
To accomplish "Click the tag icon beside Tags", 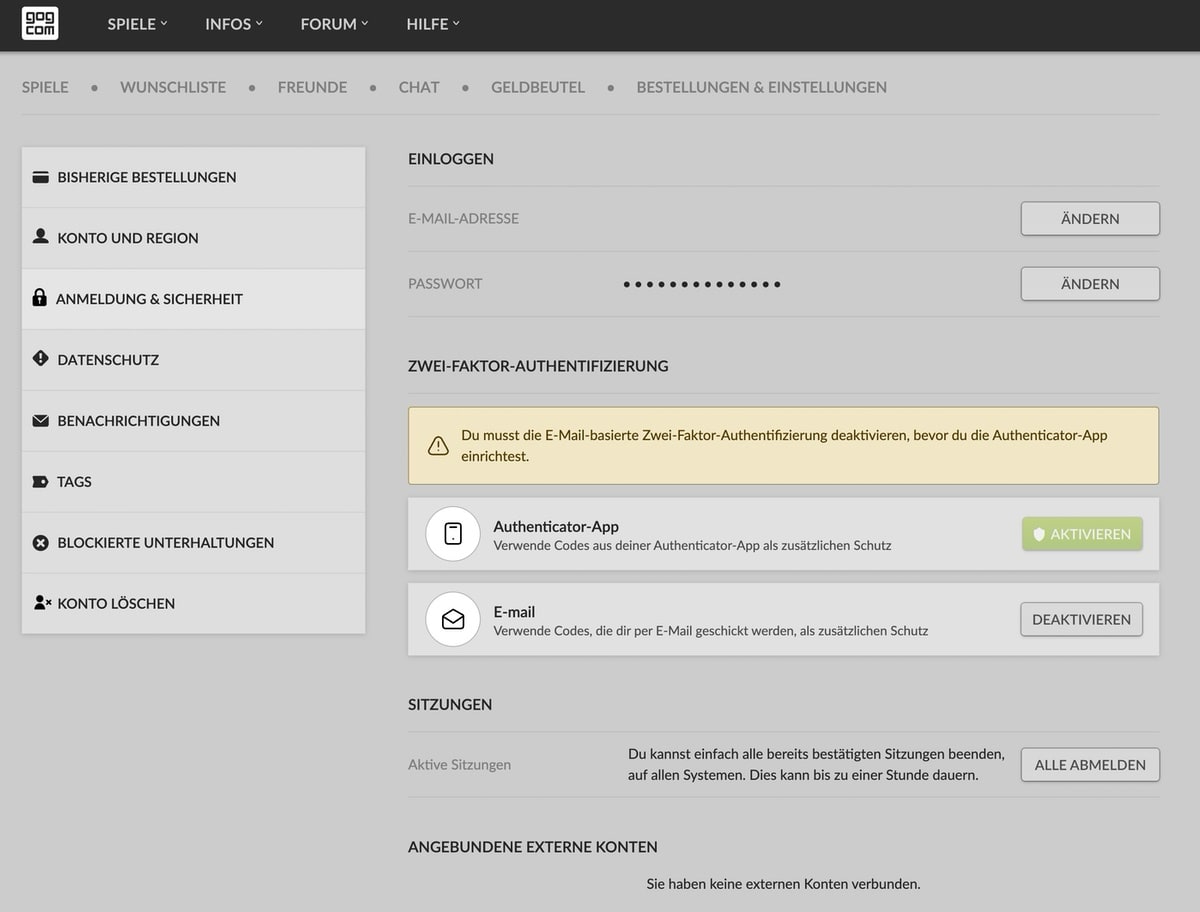I will (x=41, y=482).
